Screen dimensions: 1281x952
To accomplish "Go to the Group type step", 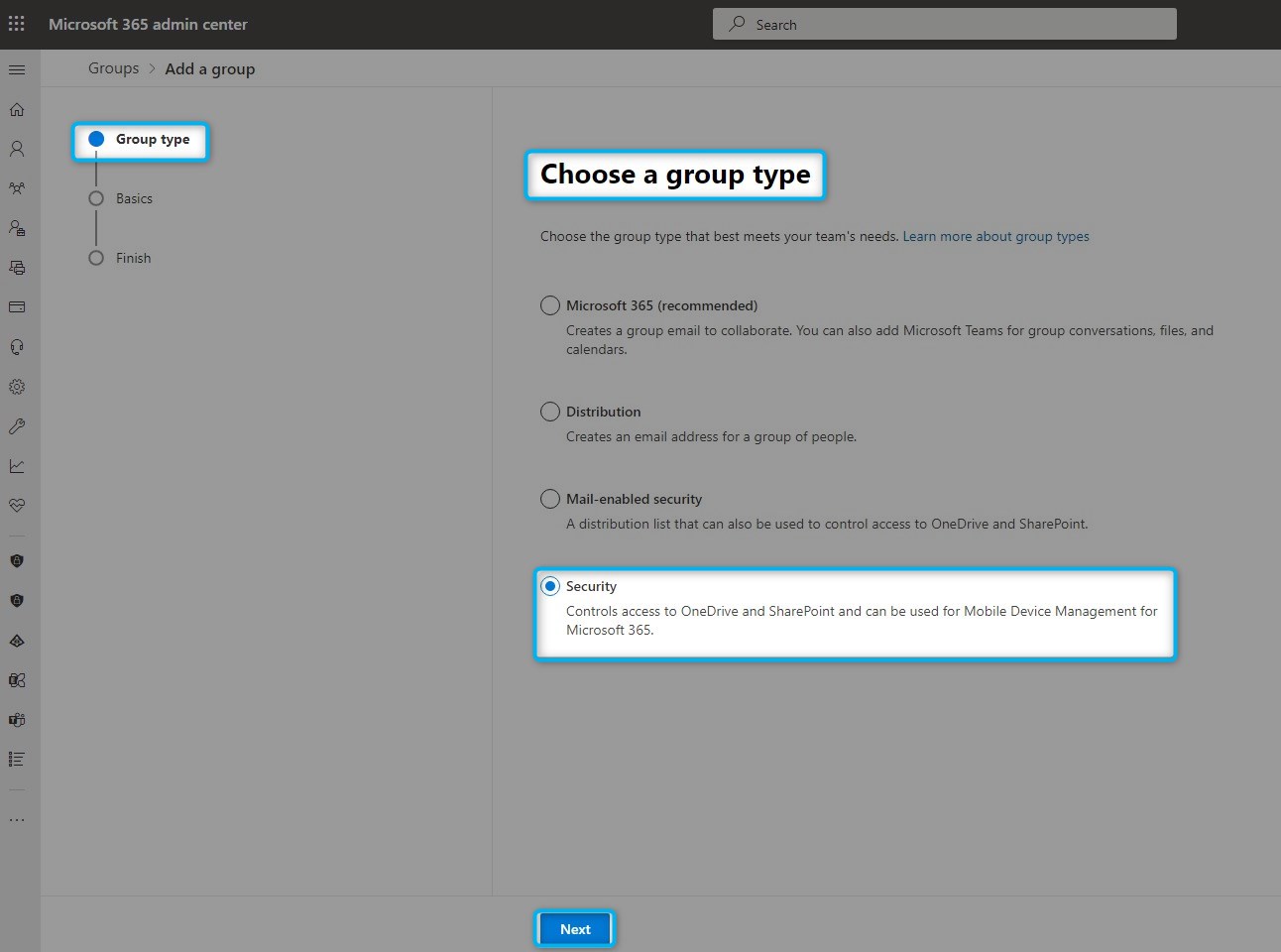I will [141, 140].
